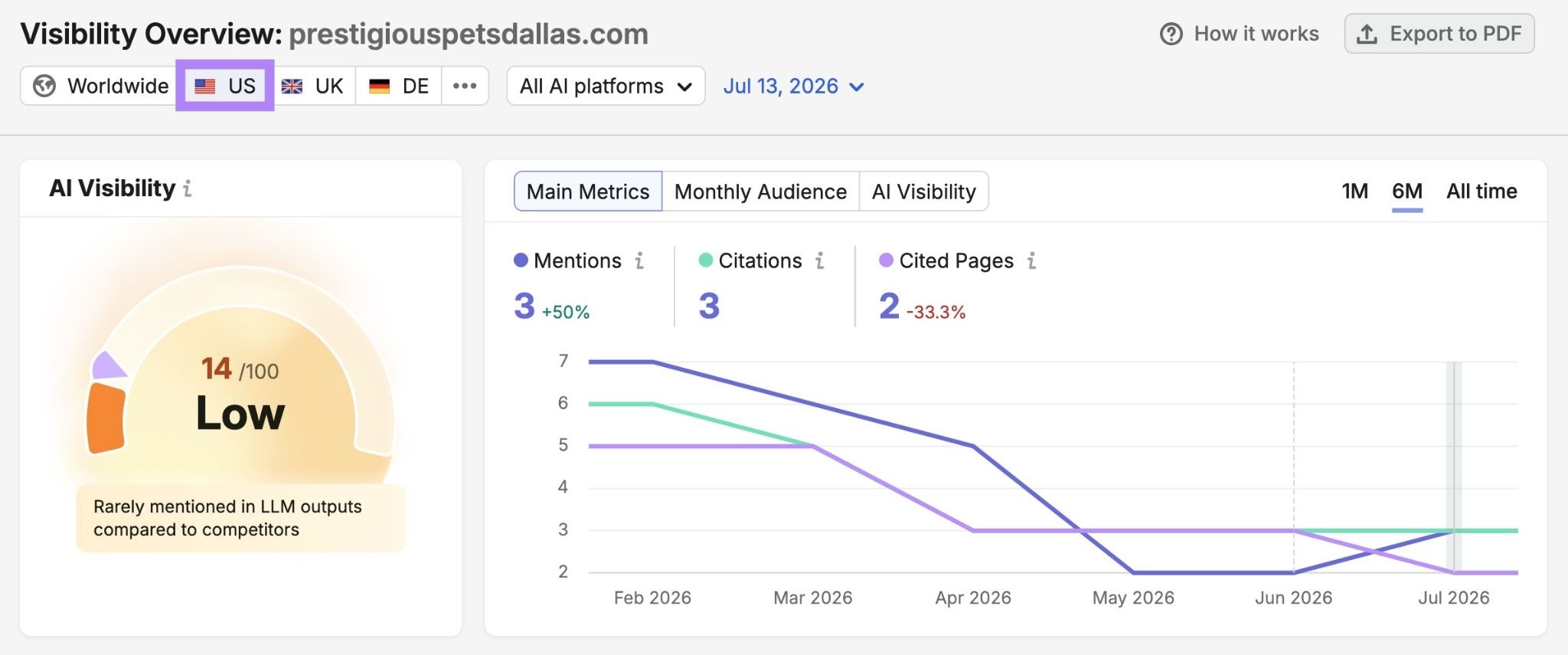
Task: Select the US region filter
Action: point(225,86)
